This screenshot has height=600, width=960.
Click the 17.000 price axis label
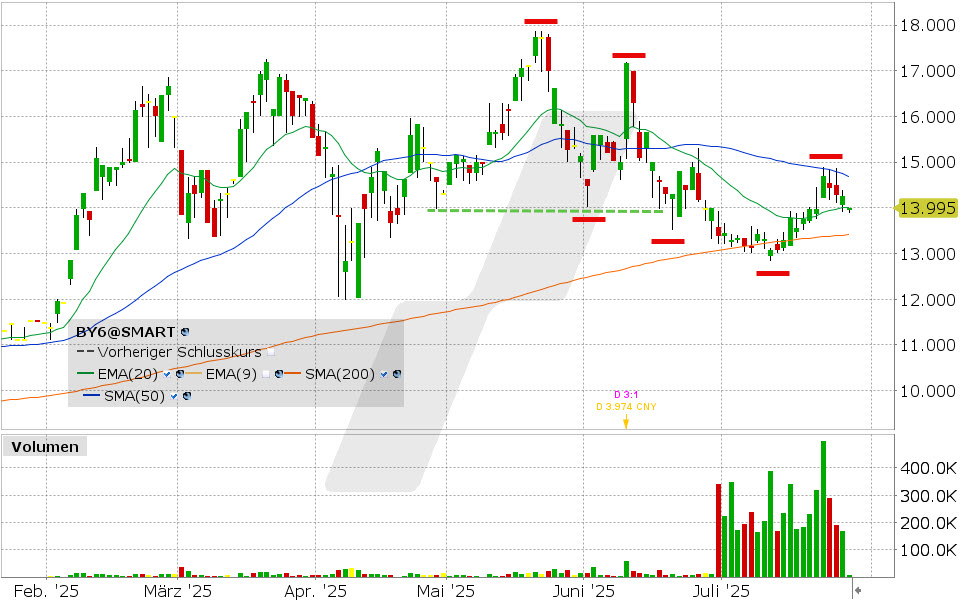pos(928,71)
